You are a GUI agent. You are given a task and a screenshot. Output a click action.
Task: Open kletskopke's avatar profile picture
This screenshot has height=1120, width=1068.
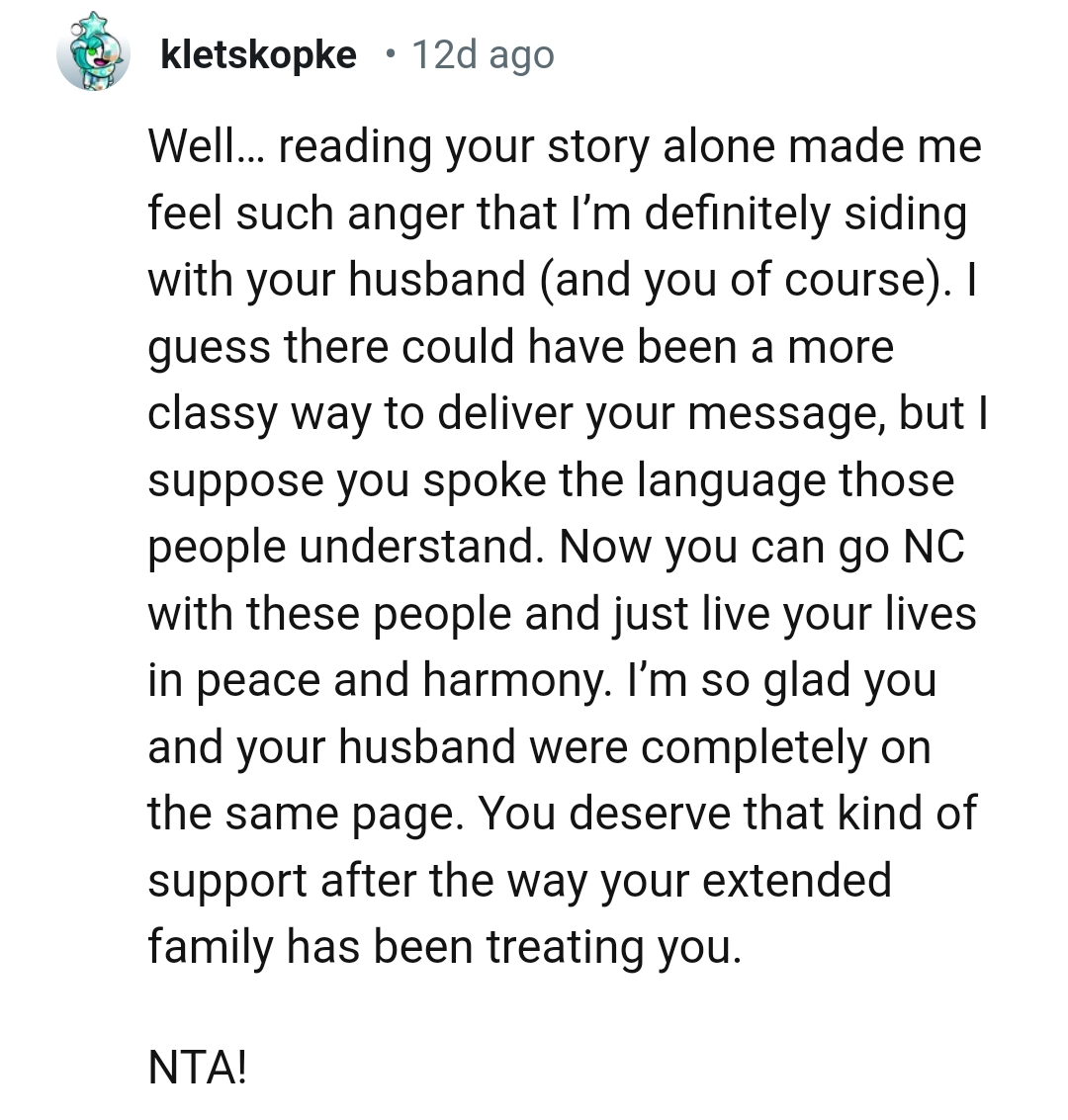(93, 52)
